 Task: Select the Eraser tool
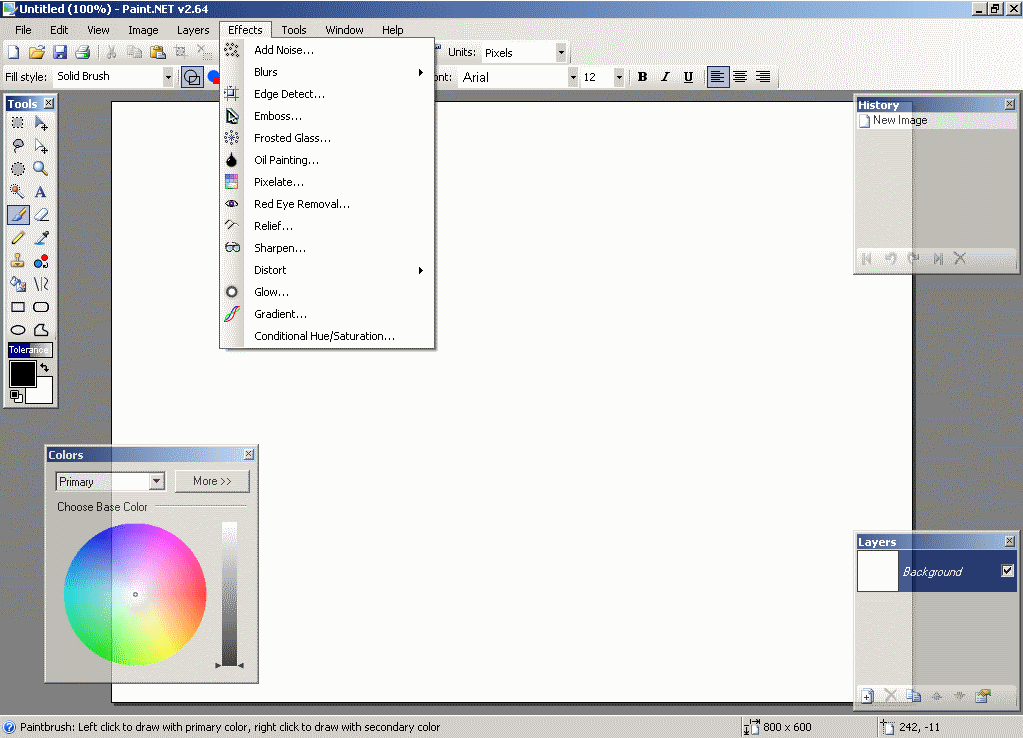pyautogui.click(x=40, y=215)
